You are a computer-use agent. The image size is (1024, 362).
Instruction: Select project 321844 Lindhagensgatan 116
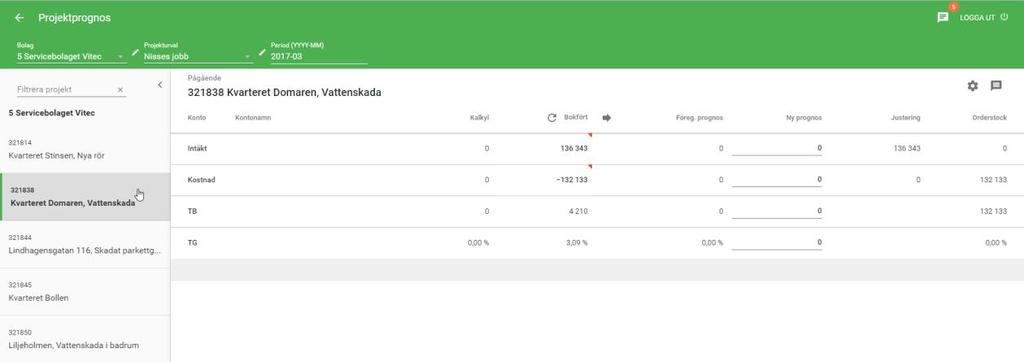pos(85,244)
